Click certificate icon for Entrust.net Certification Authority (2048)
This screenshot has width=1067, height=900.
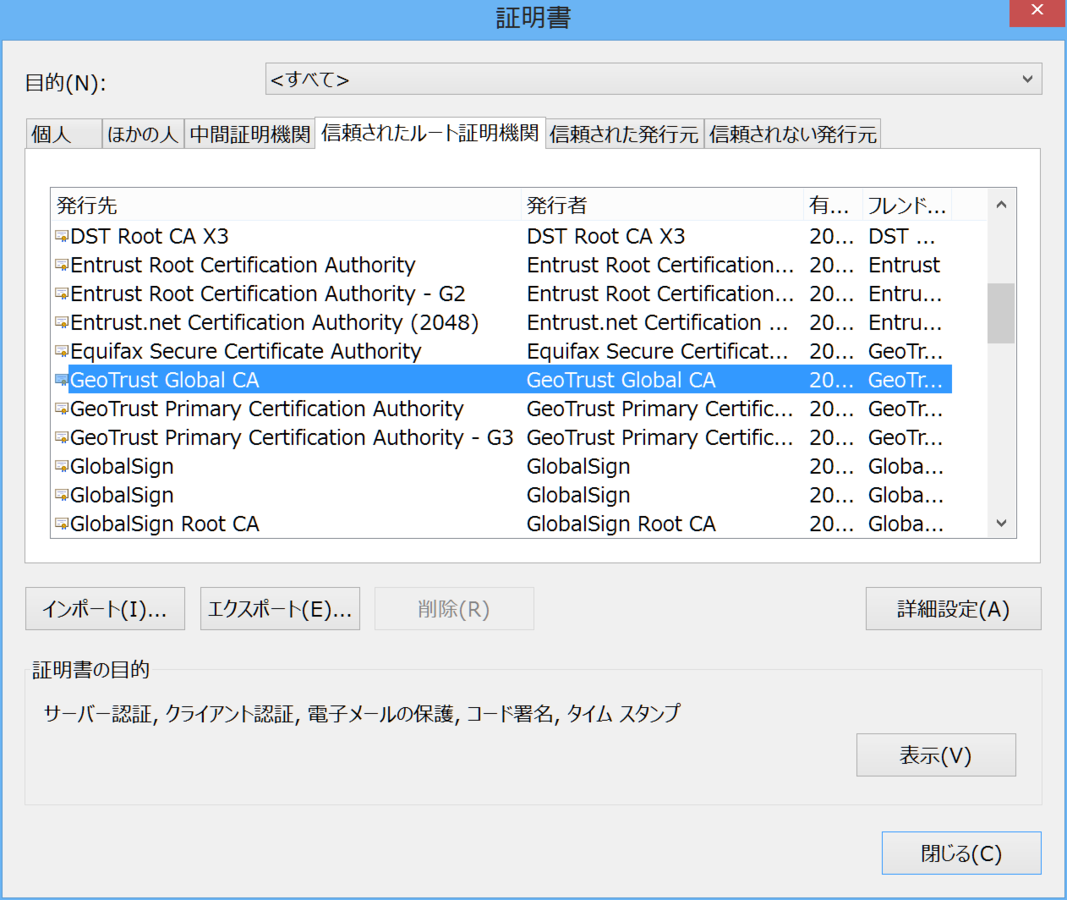point(61,322)
